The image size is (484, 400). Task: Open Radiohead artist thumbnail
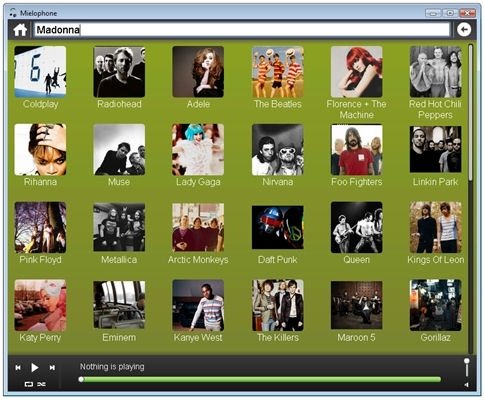click(119, 72)
